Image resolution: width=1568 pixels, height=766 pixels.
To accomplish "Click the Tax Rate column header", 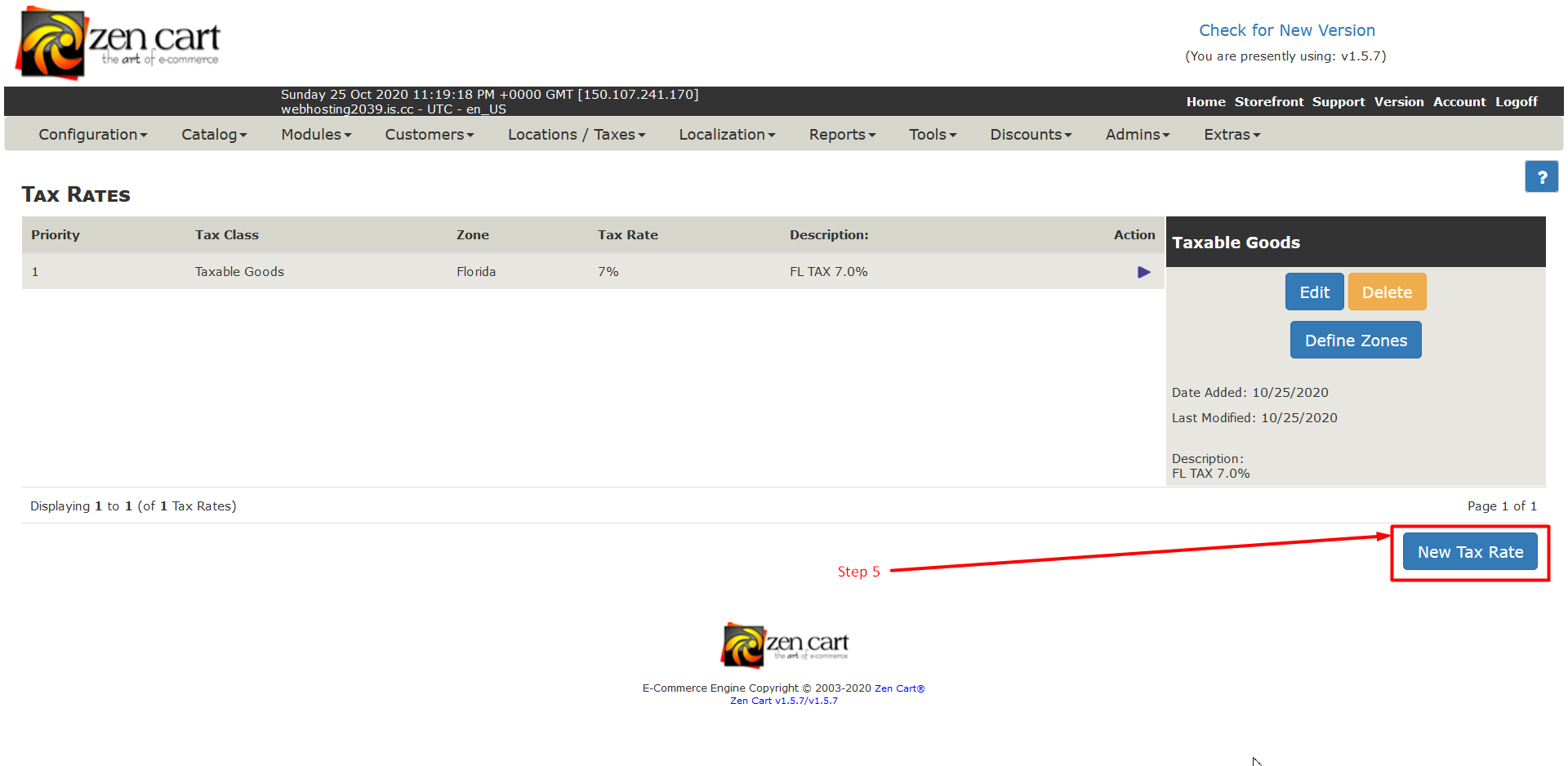I will click(x=628, y=235).
